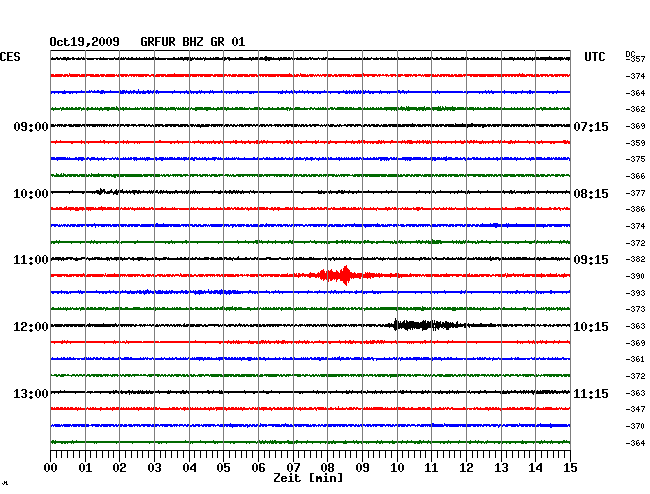Click the DC offset value -382
This screenshot has width=650, height=494.
(x=635, y=259)
